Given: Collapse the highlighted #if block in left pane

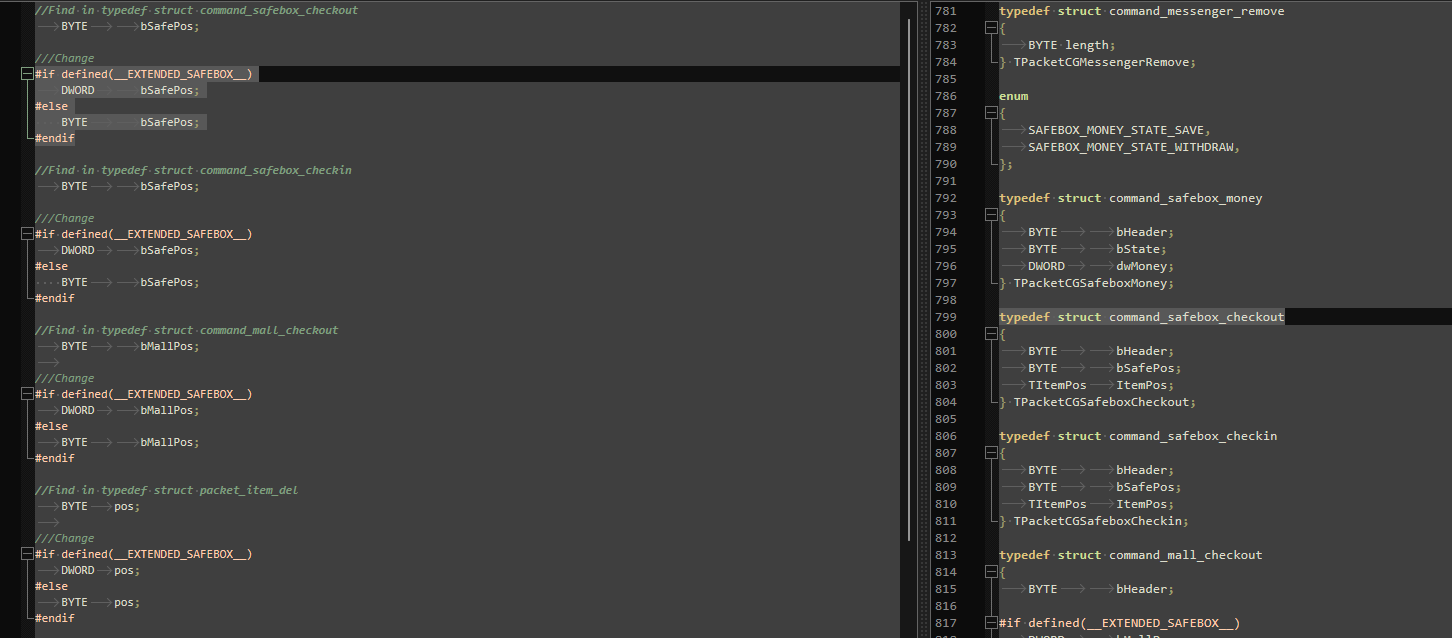Looking at the screenshot, I should 27,74.
